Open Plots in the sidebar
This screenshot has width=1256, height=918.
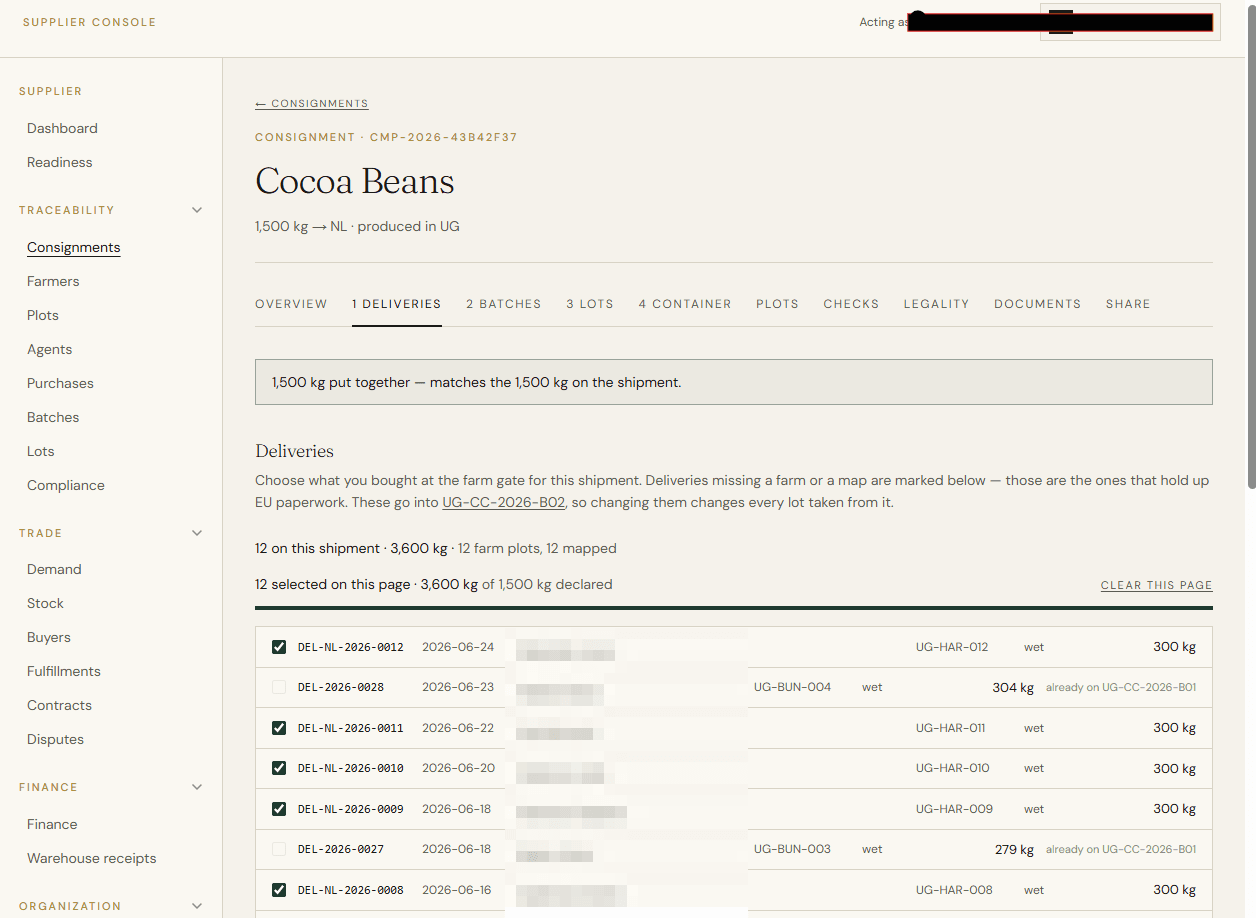(x=43, y=315)
